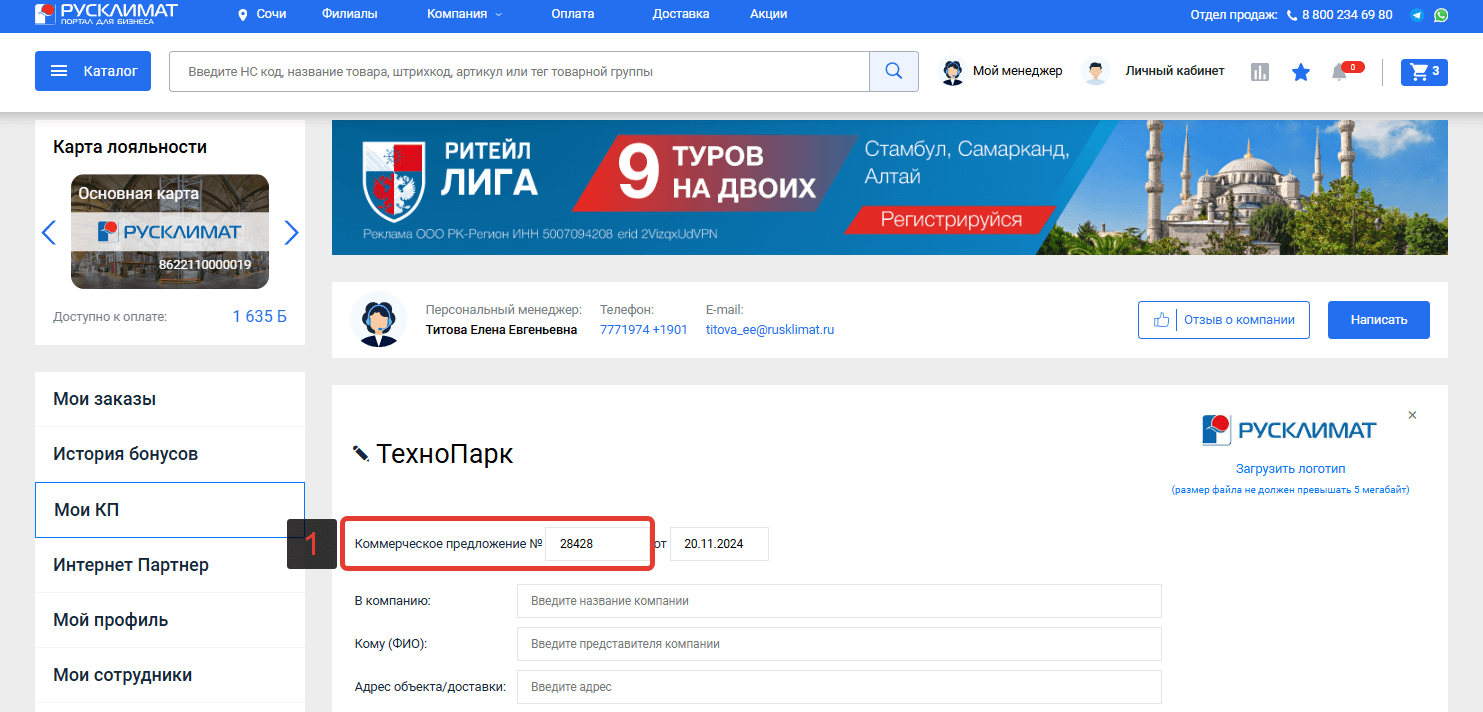
Task: Click the Rusklimat logo in header
Action: (x=106, y=14)
